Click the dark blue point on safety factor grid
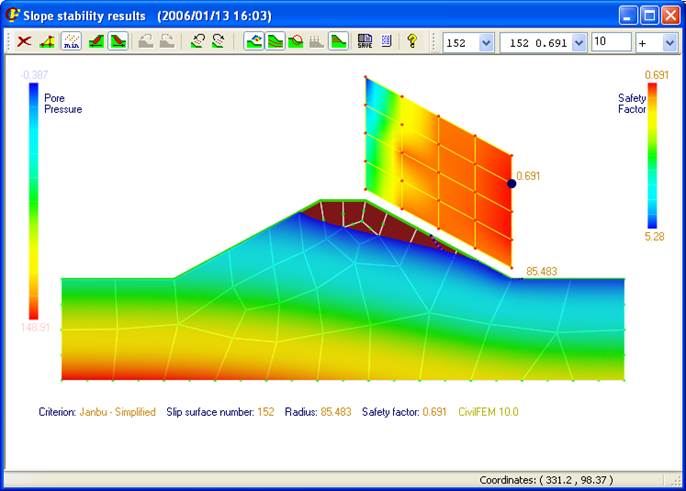The width and height of the screenshot is (686, 491). pyautogui.click(x=511, y=184)
